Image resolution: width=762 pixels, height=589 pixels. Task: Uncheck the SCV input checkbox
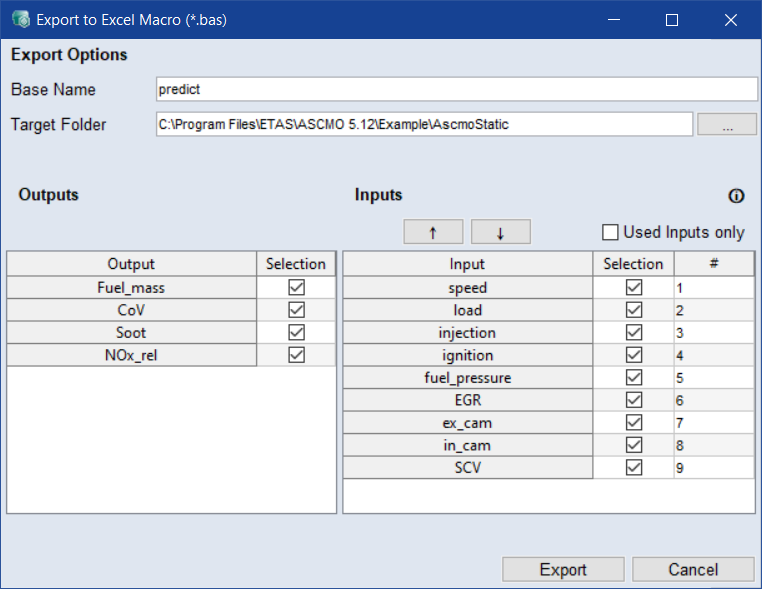pyautogui.click(x=633, y=468)
